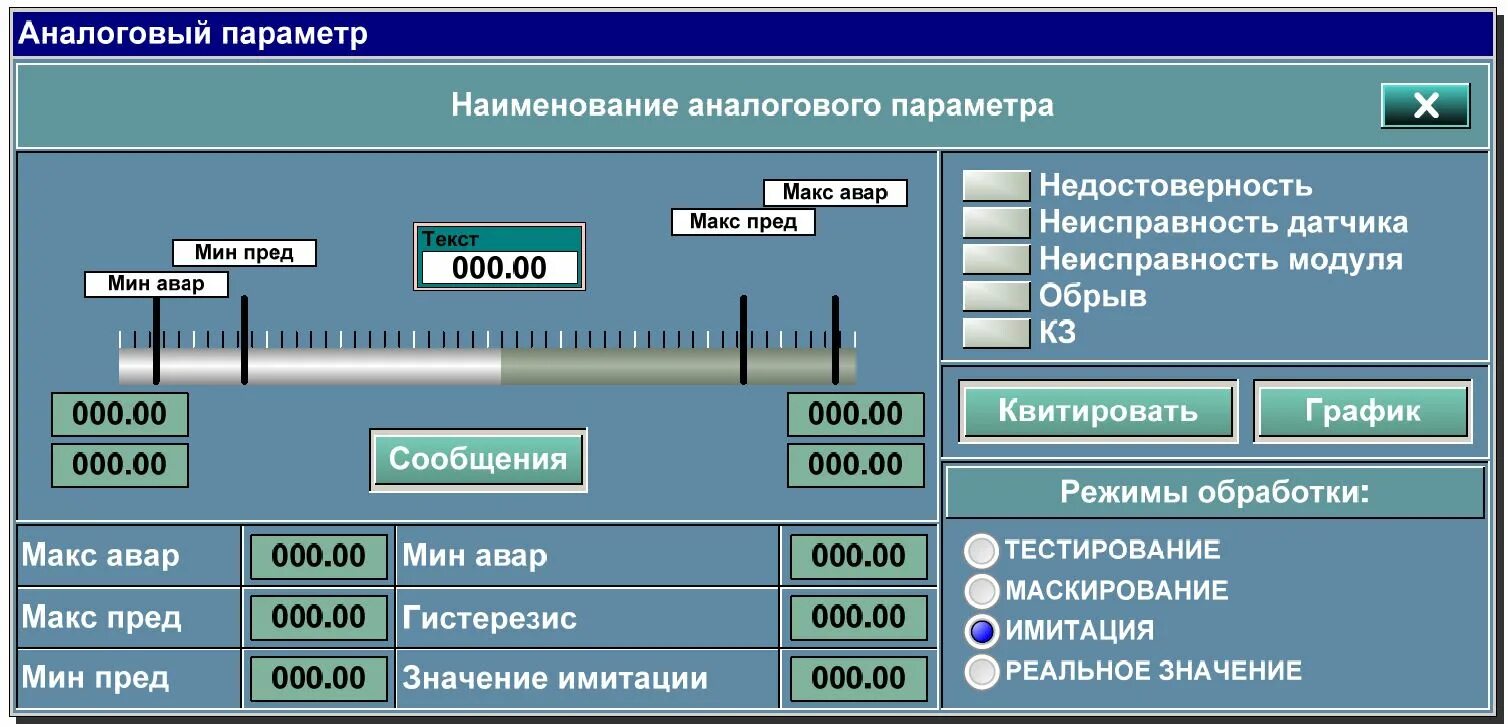Image resolution: width=1508 pixels, height=727 pixels.
Task: Click the current value field under Текст
Action: click(499, 268)
